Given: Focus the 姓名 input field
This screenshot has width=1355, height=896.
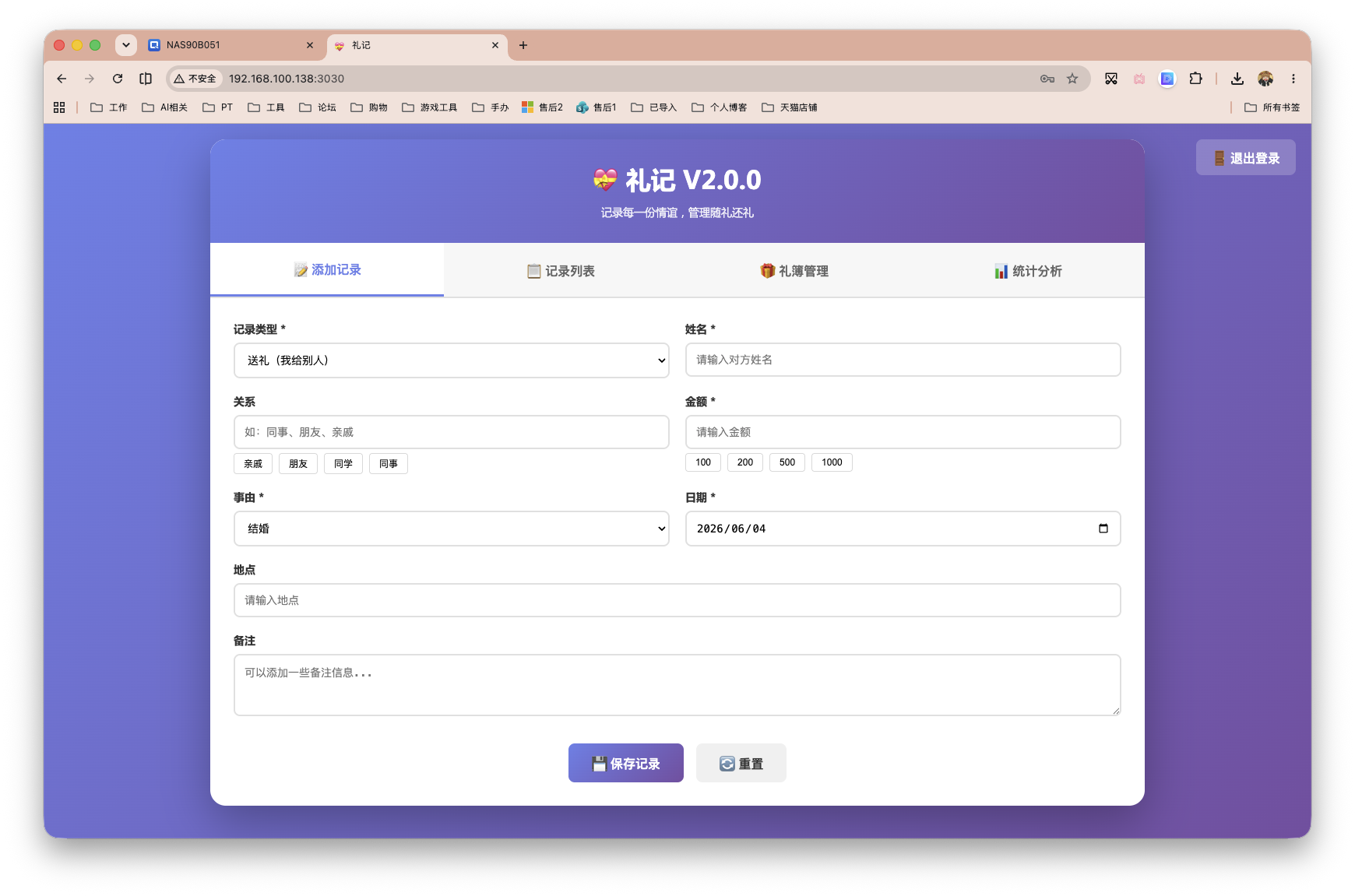Looking at the screenshot, I should click(903, 360).
